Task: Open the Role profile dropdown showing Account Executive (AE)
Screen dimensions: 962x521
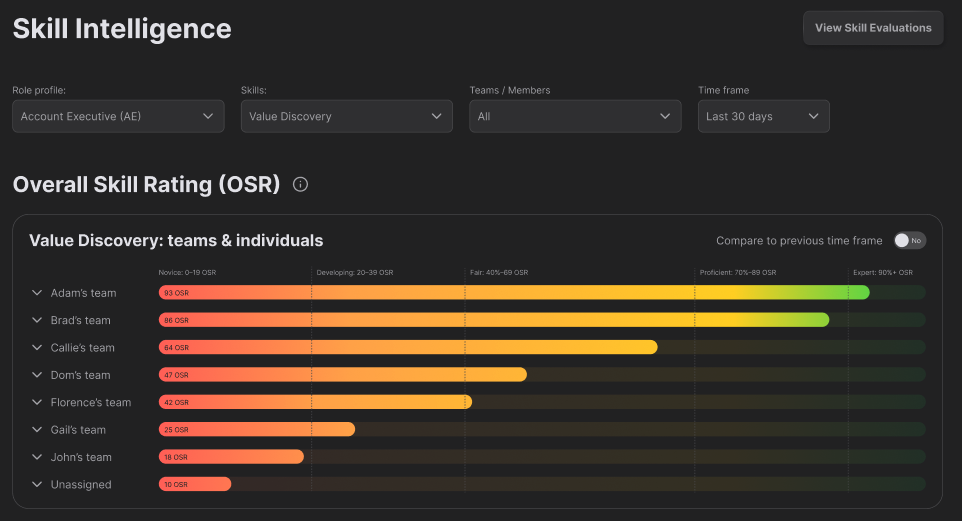Action: point(118,116)
